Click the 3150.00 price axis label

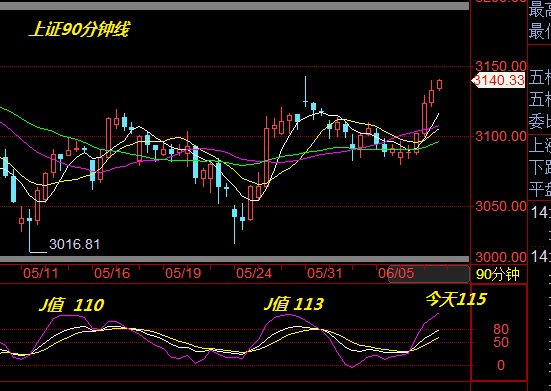click(501, 66)
